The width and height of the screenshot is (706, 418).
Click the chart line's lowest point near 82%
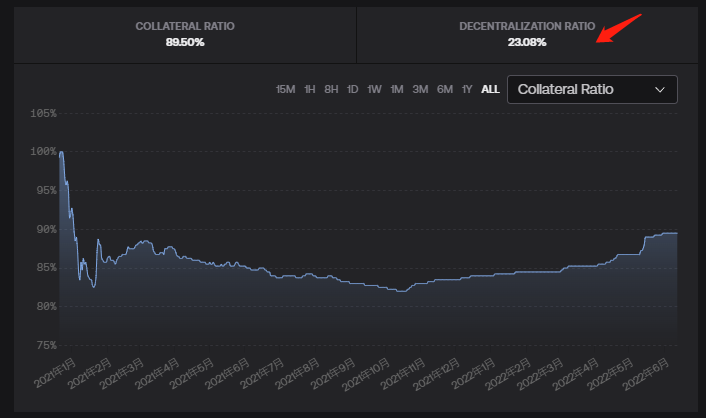[x=401, y=291]
